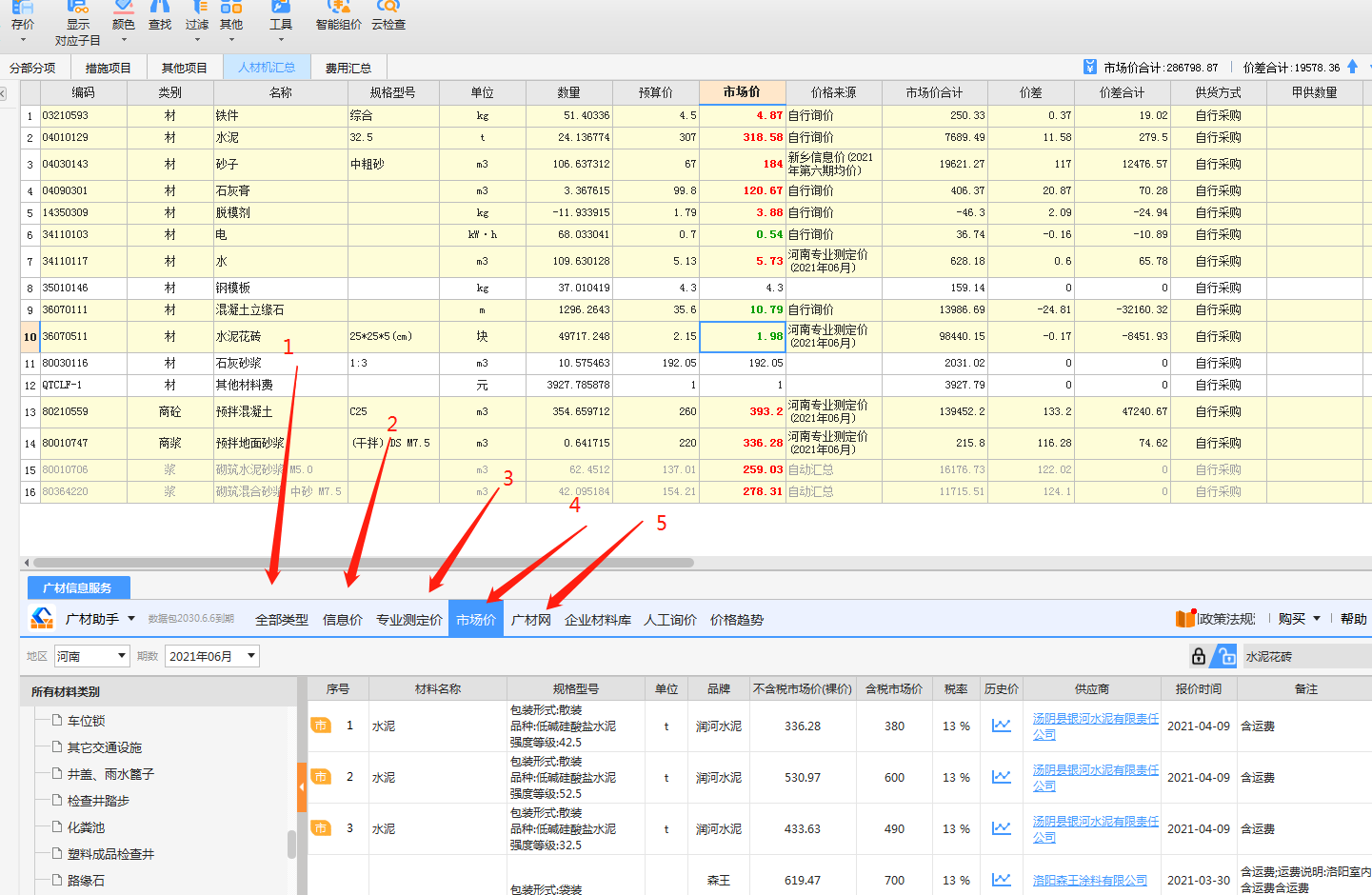Open history price chart for row 1
1372x895 pixels.
[1001, 726]
